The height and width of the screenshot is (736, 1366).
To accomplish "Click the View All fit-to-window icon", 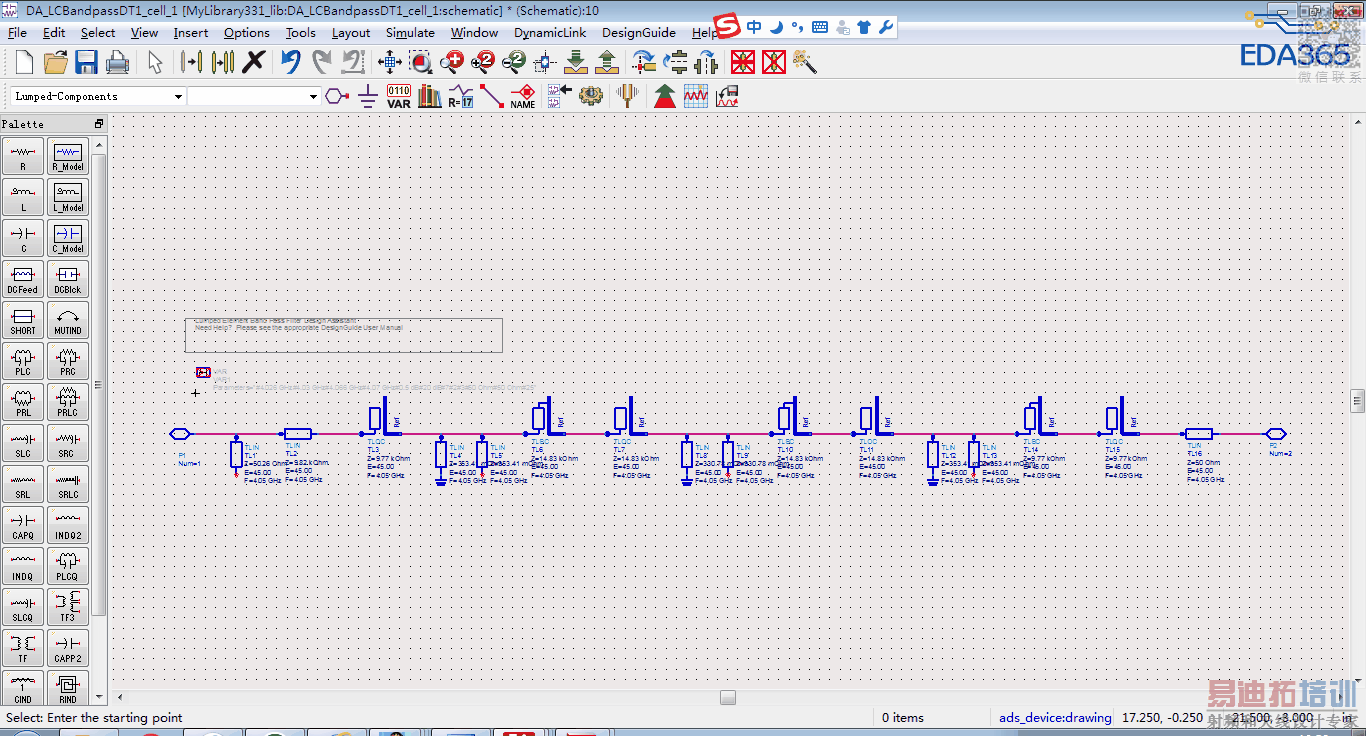I will coord(390,62).
